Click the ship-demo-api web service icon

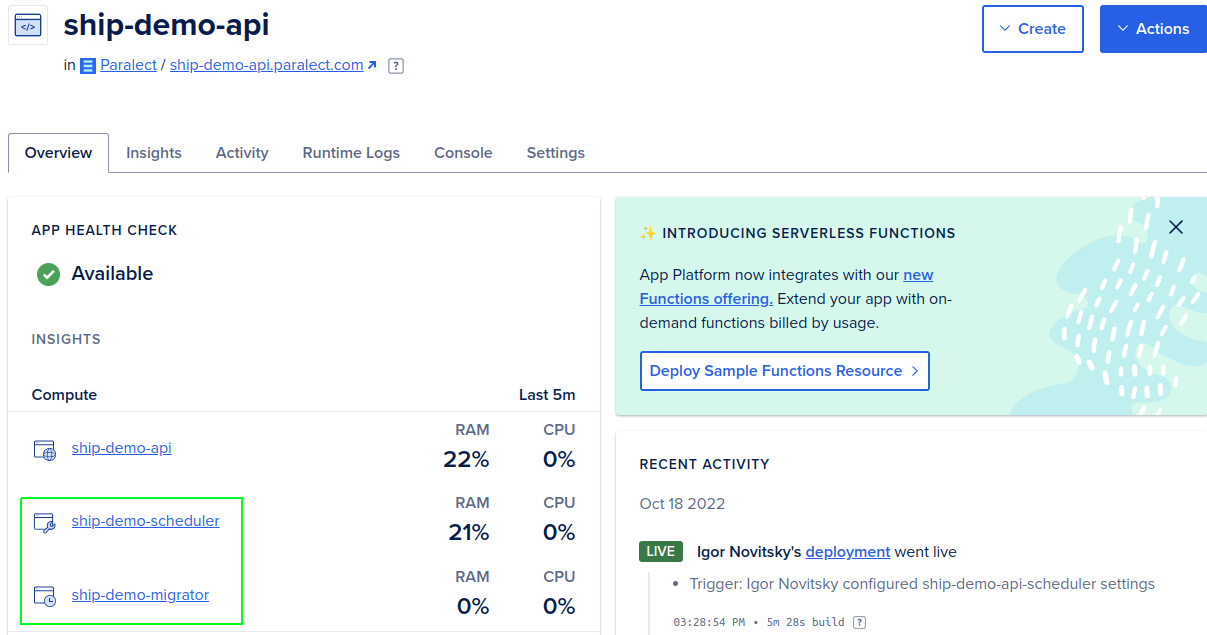coord(45,449)
